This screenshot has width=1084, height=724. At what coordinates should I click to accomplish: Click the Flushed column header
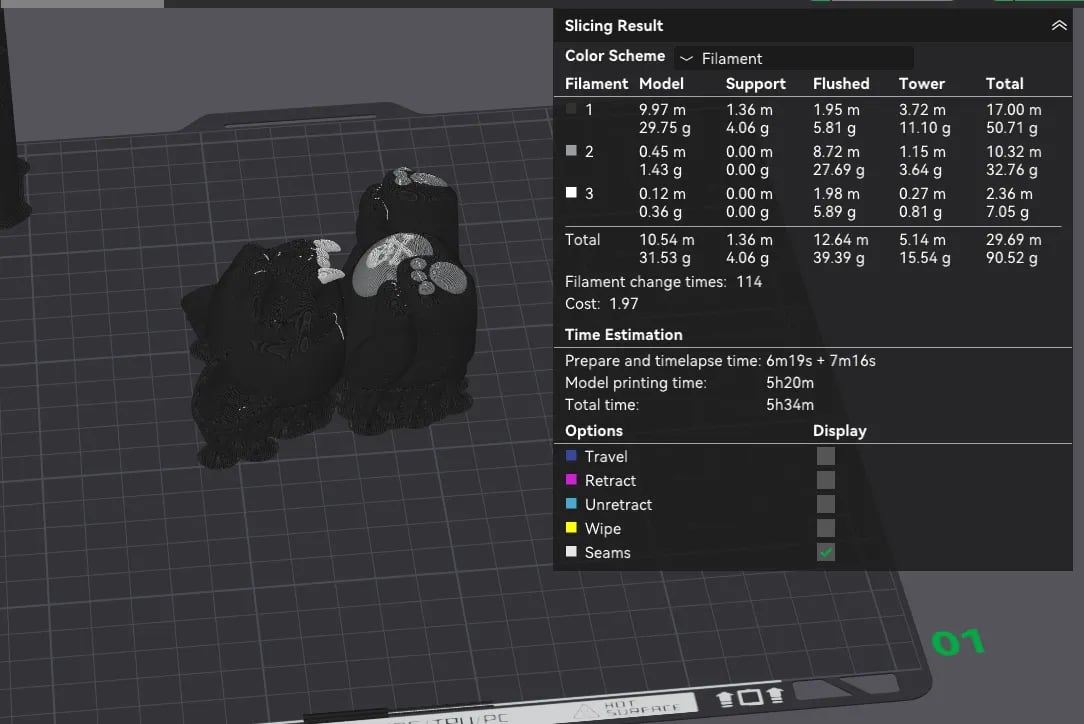841,84
